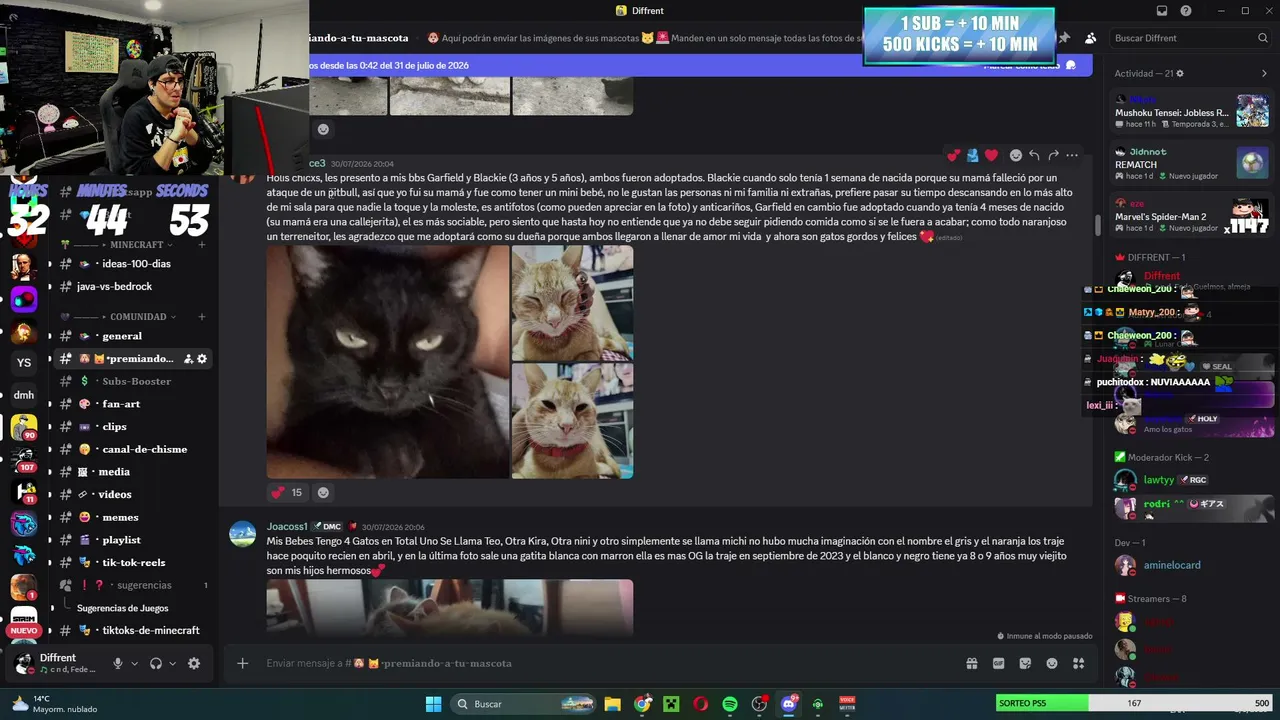Toggle the member list icon

click(x=1090, y=38)
